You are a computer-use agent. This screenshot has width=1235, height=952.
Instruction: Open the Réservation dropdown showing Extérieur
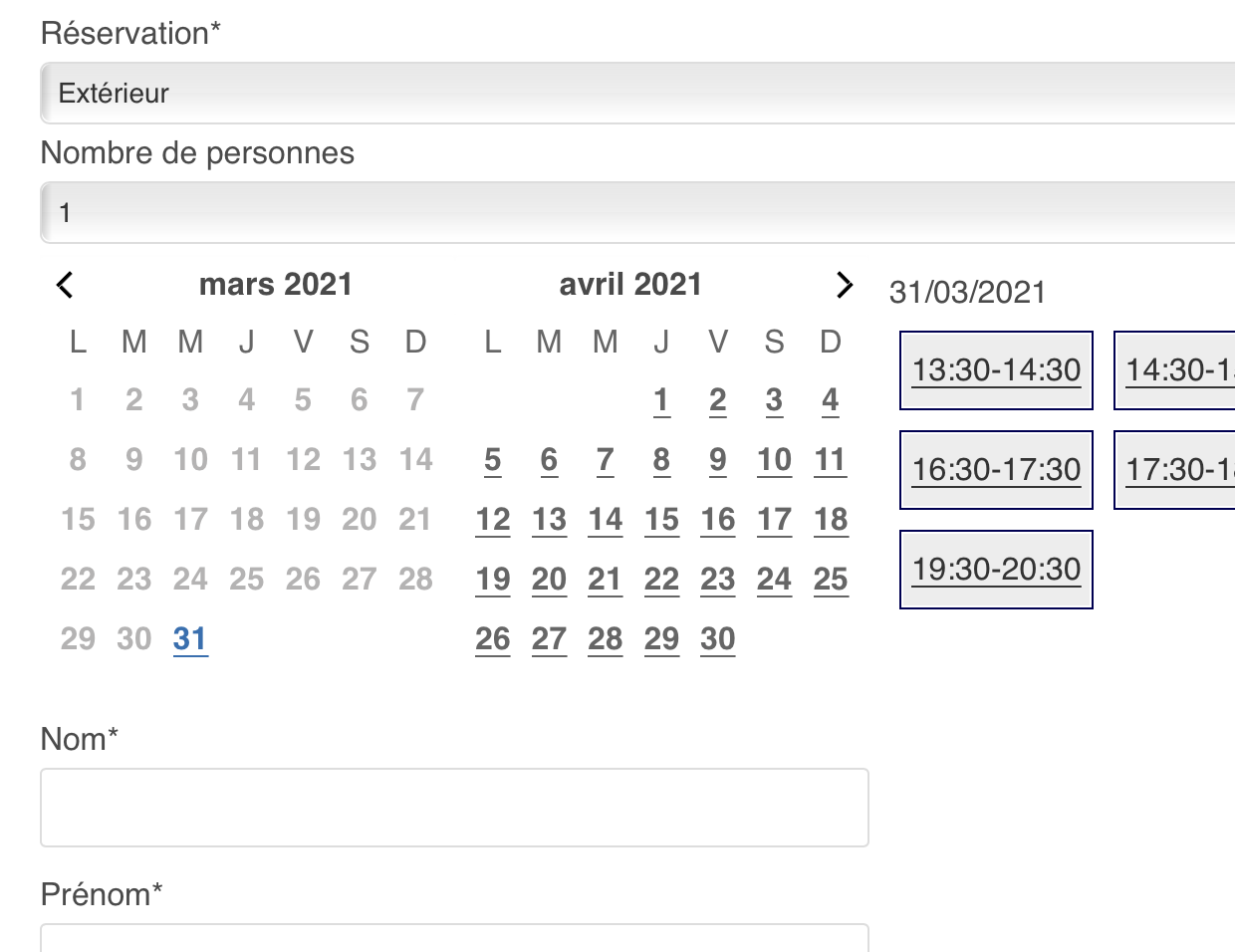tap(637, 93)
